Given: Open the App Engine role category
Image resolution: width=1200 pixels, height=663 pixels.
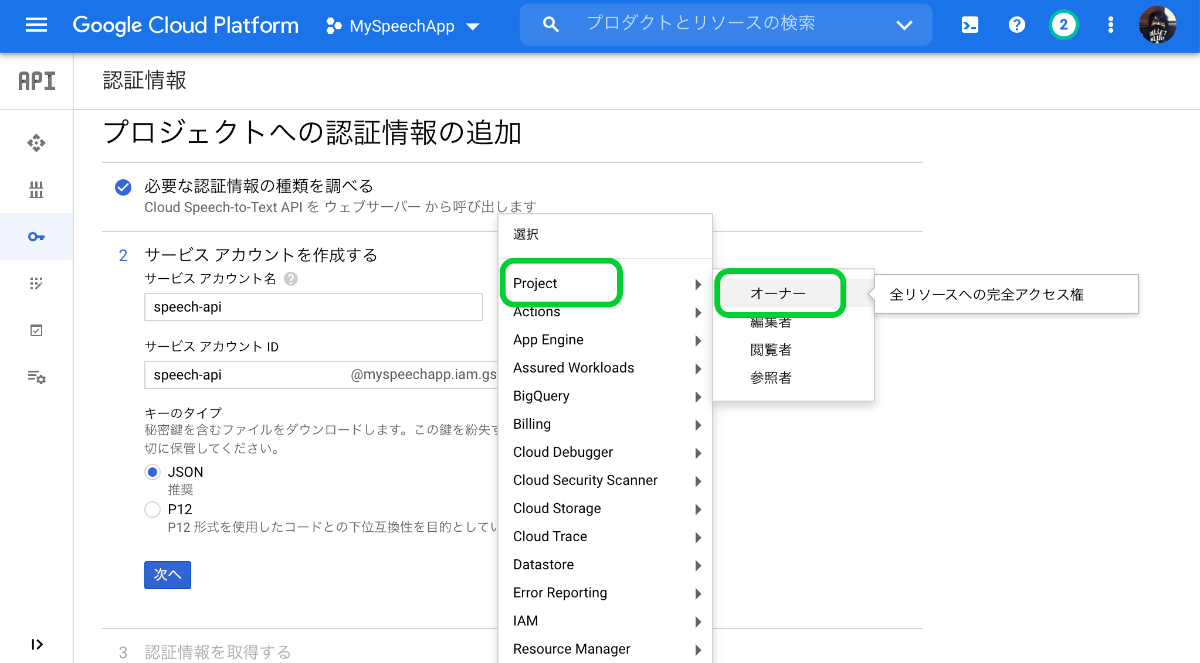Looking at the screenshot, I should coord(605,340).
